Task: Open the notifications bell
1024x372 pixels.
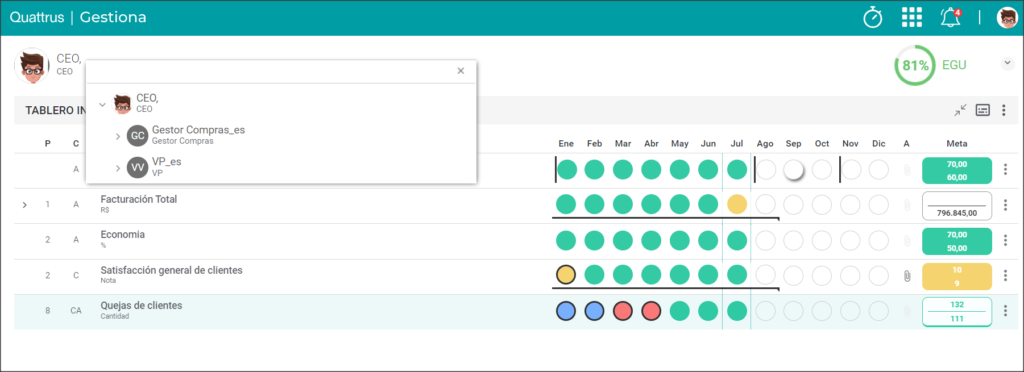Action: point(951,18)
